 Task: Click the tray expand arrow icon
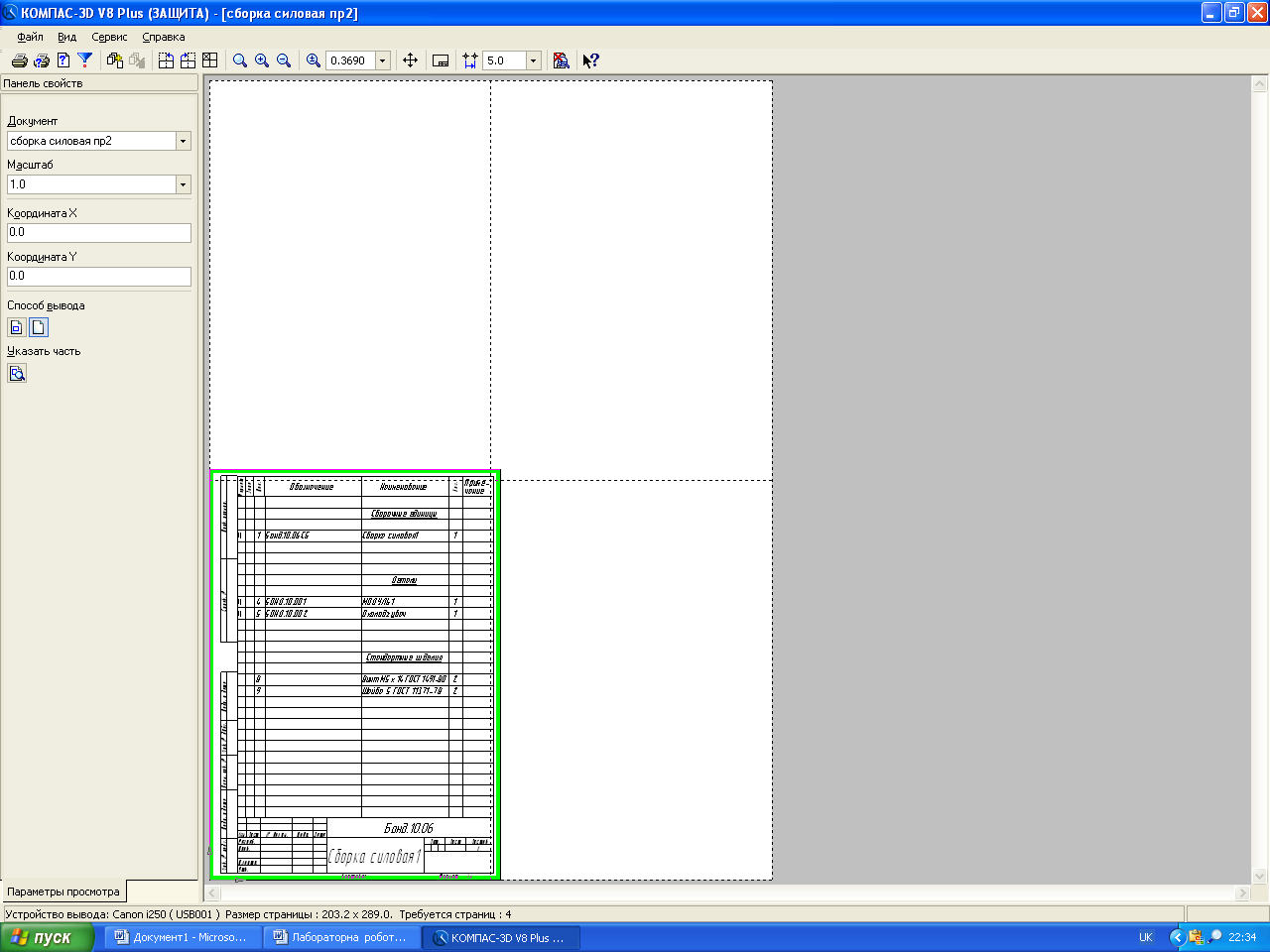coord(1177,937)
